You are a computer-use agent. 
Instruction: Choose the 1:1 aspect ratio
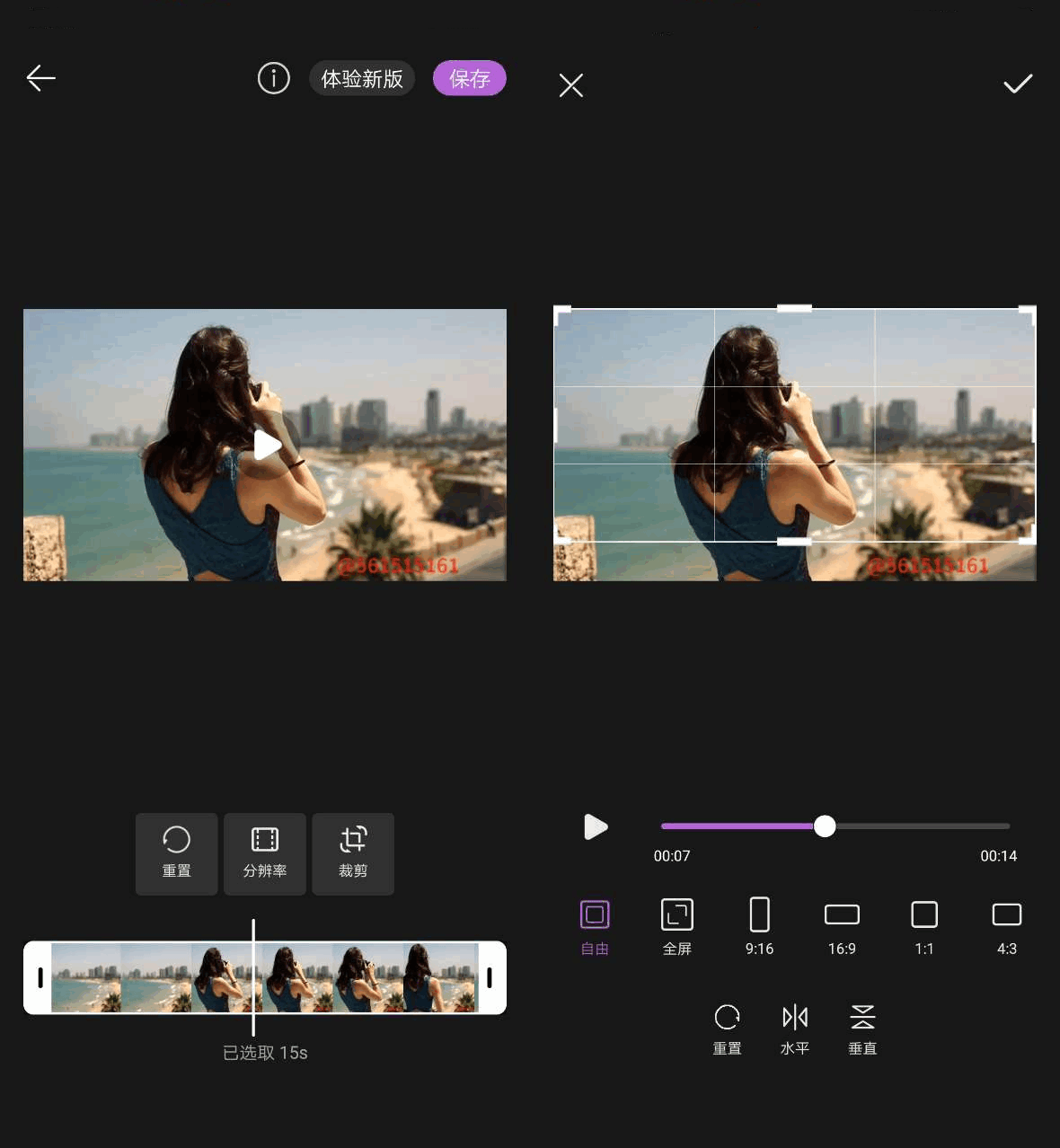924,928
